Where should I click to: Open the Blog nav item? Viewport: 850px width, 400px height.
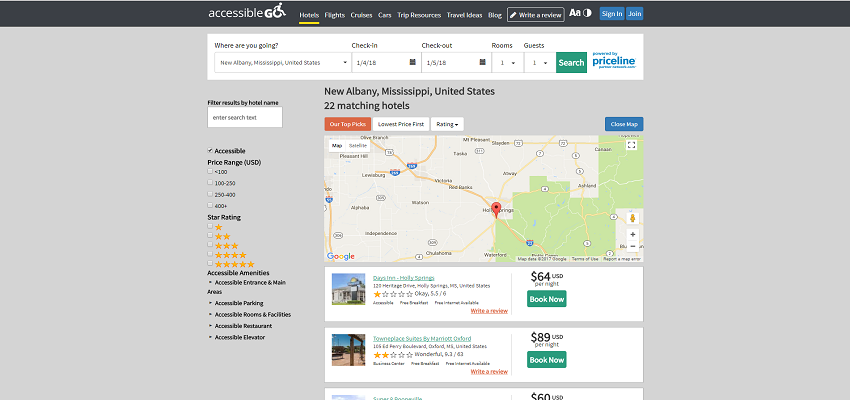[495, 15]
